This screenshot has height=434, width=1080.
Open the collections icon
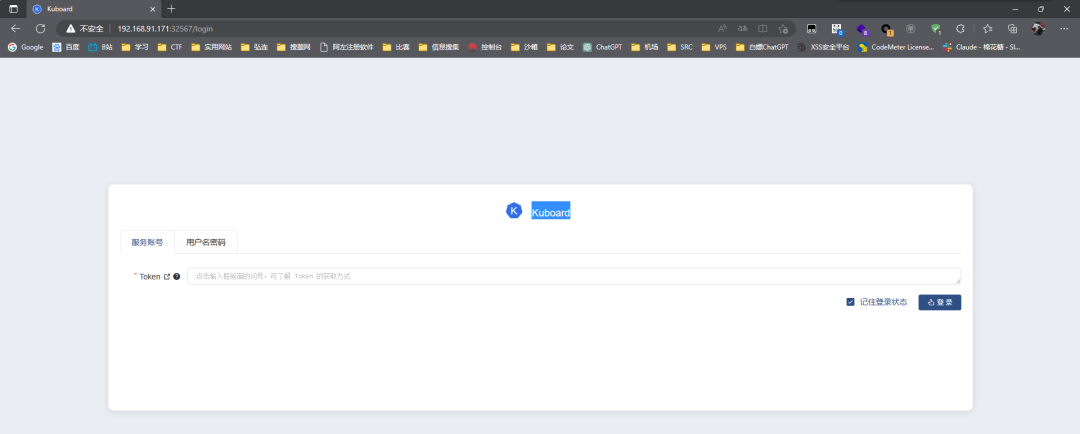[x=1012, y=29]
